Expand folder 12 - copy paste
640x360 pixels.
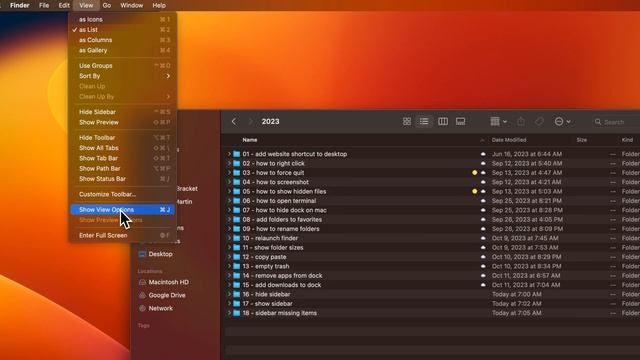click(229, 257)
